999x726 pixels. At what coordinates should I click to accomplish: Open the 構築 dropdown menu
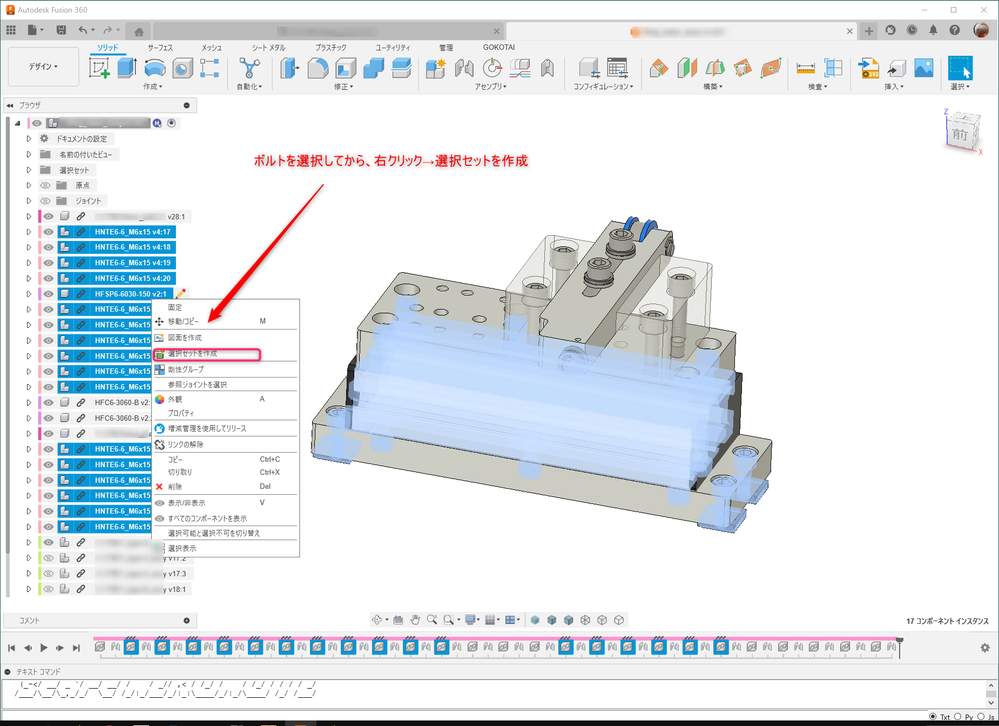pos(713,87)
